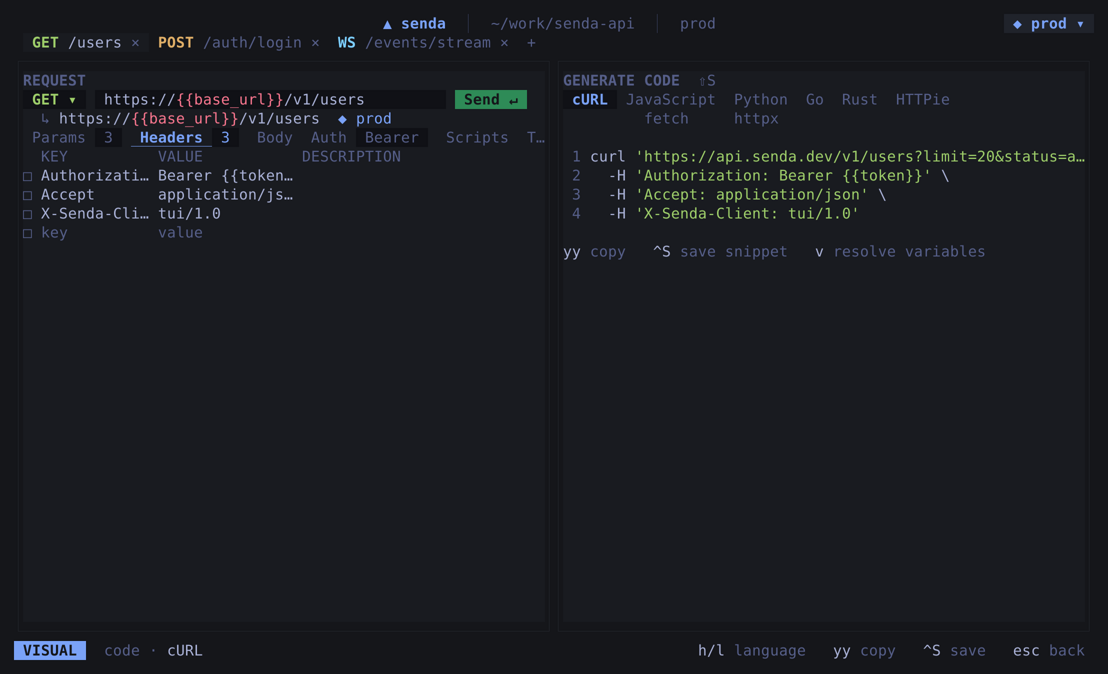The width and height of the screenshot is (1108, 674).
Task: Click v resolve variables action
Action: 900,252
